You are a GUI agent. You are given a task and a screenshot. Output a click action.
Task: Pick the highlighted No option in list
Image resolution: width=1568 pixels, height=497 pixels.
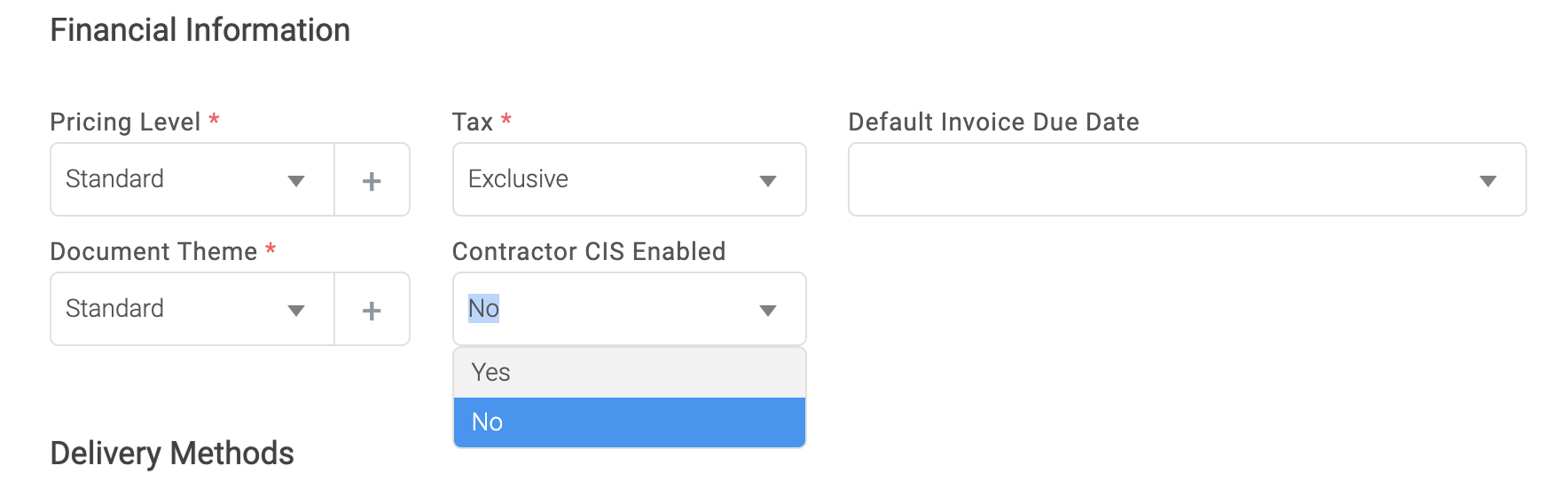tap(488, 422)
